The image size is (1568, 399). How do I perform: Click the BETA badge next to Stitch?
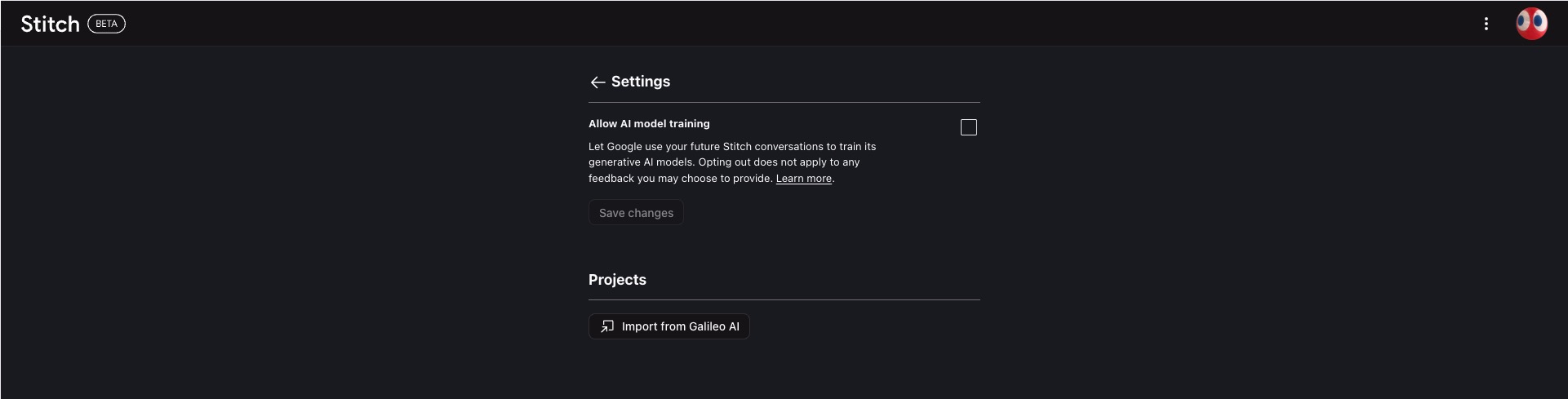pos(106,24)
